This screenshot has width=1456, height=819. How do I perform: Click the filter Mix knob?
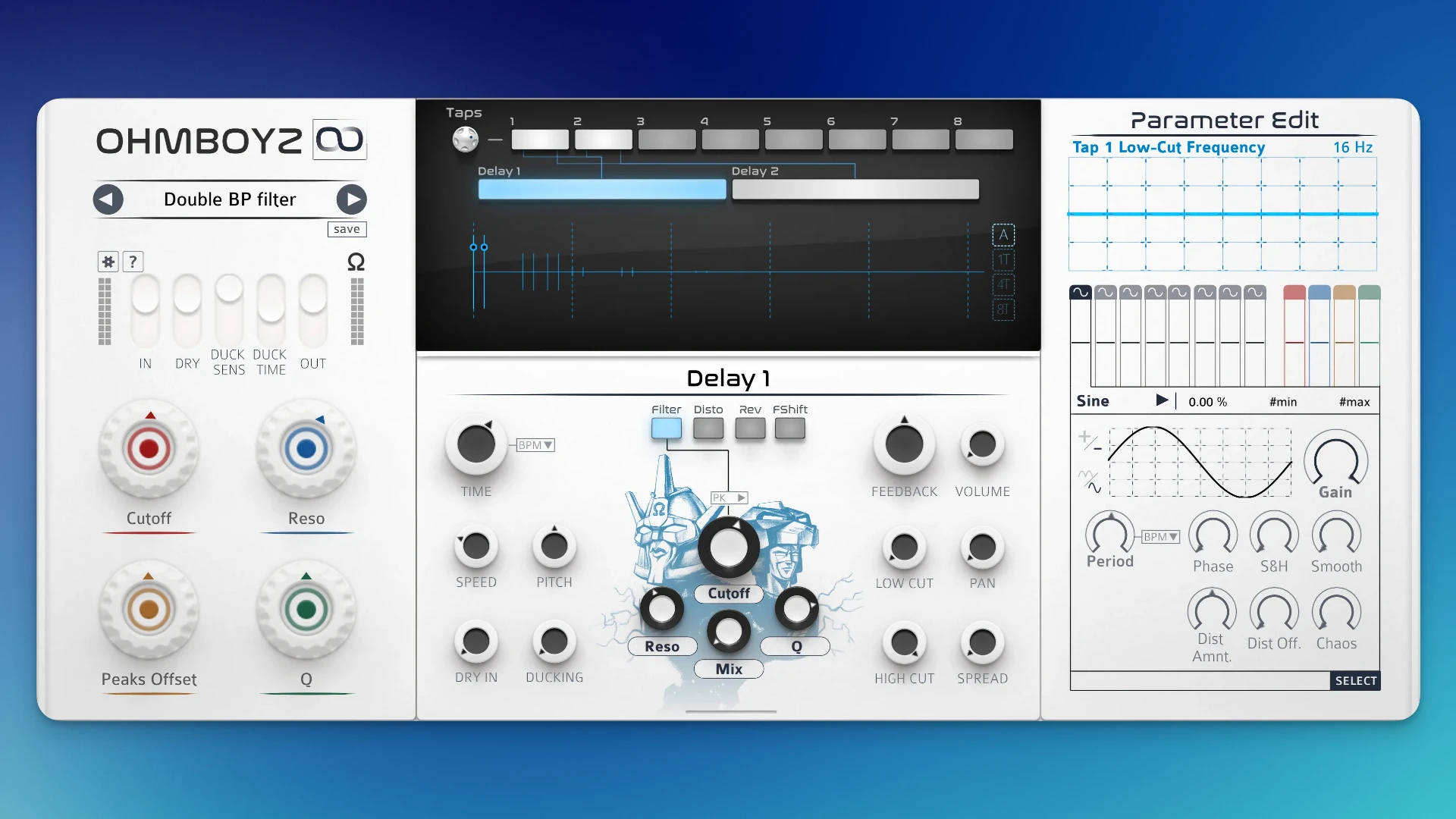coord(729,631)
